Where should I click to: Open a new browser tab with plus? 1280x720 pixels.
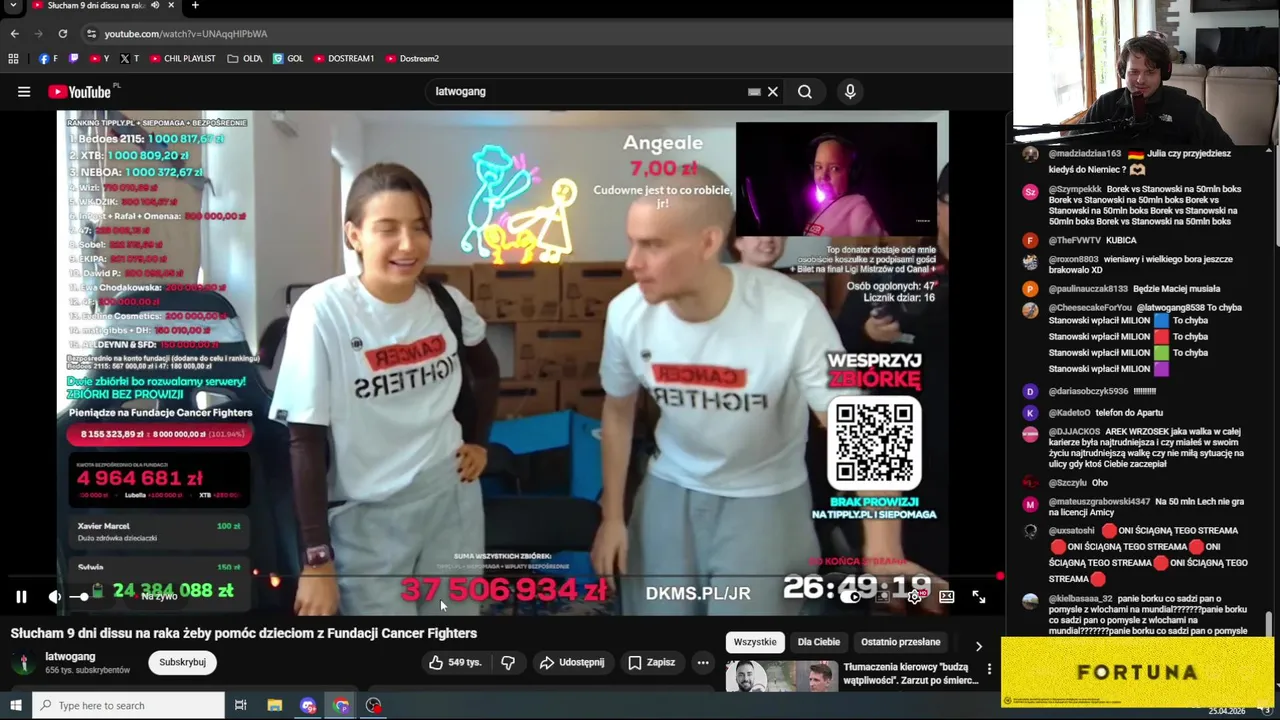pyautogui.click(x=195, y=5)
